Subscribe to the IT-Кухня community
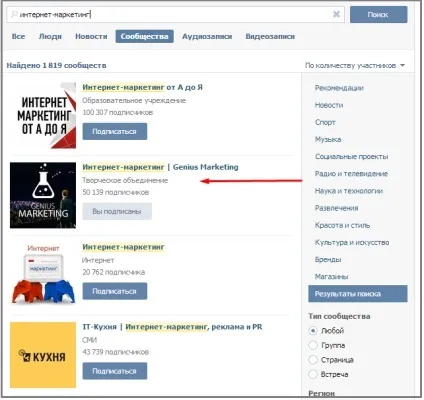 pyautogui.click(x=115, y=371)
